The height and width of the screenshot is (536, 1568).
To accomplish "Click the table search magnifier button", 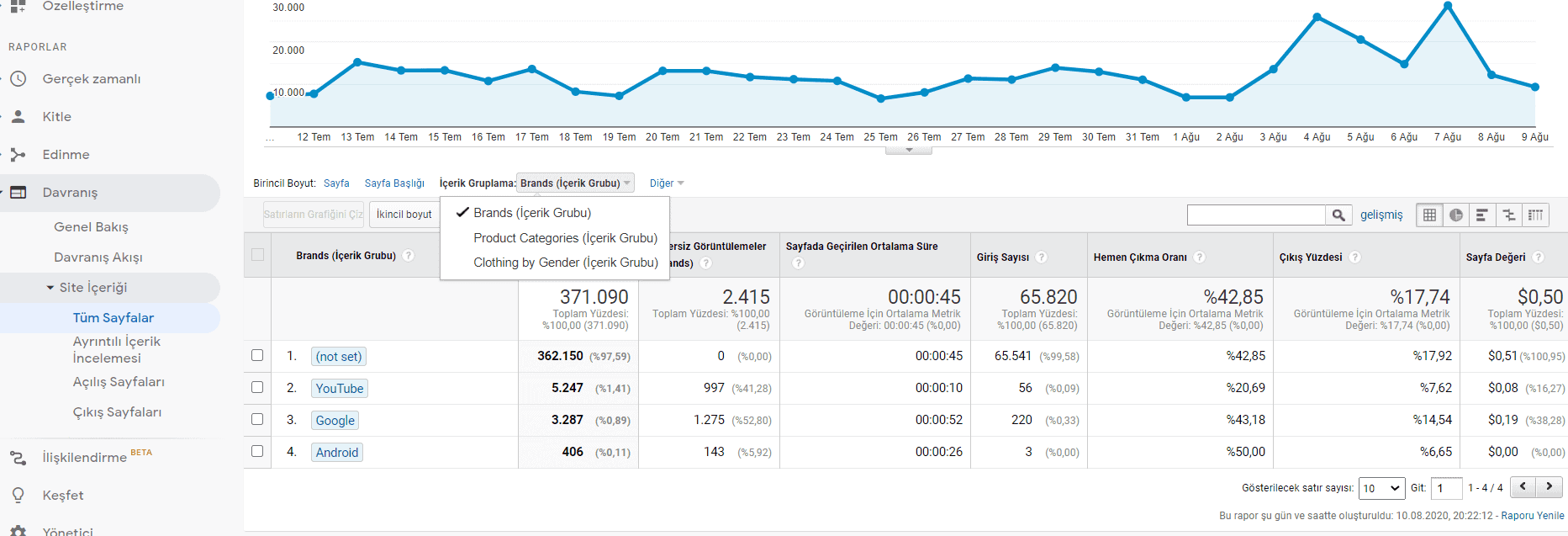I will click(1338, 215).
